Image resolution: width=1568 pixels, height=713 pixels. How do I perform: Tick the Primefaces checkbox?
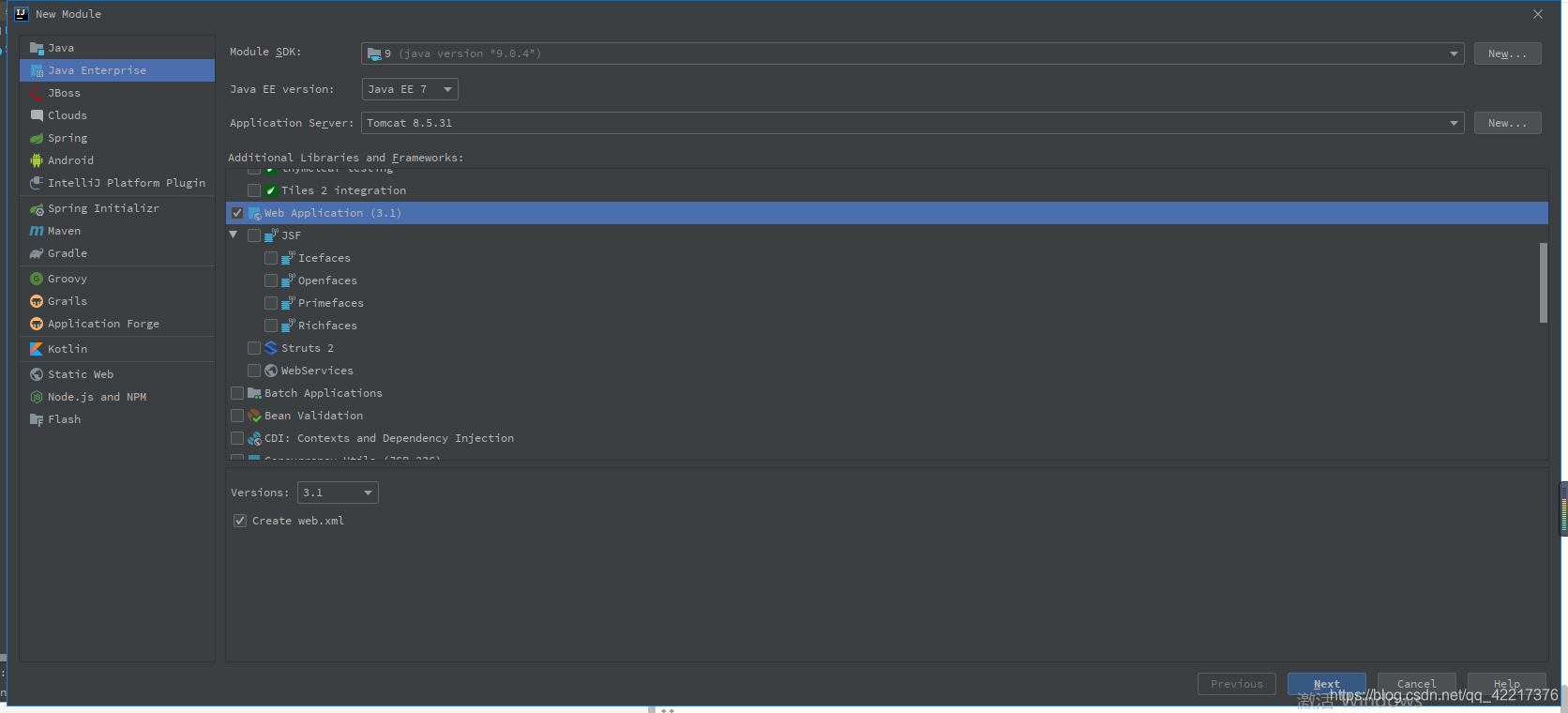click(271, 303)
